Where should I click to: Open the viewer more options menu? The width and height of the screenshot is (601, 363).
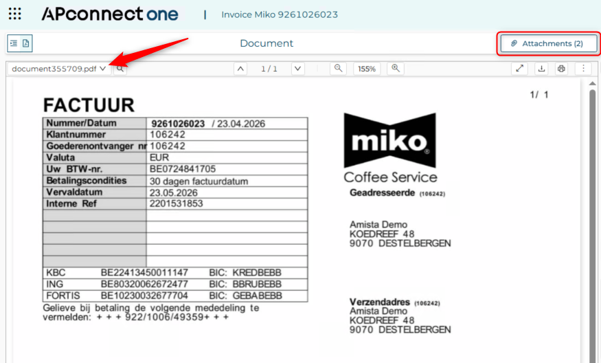point(583,69)
